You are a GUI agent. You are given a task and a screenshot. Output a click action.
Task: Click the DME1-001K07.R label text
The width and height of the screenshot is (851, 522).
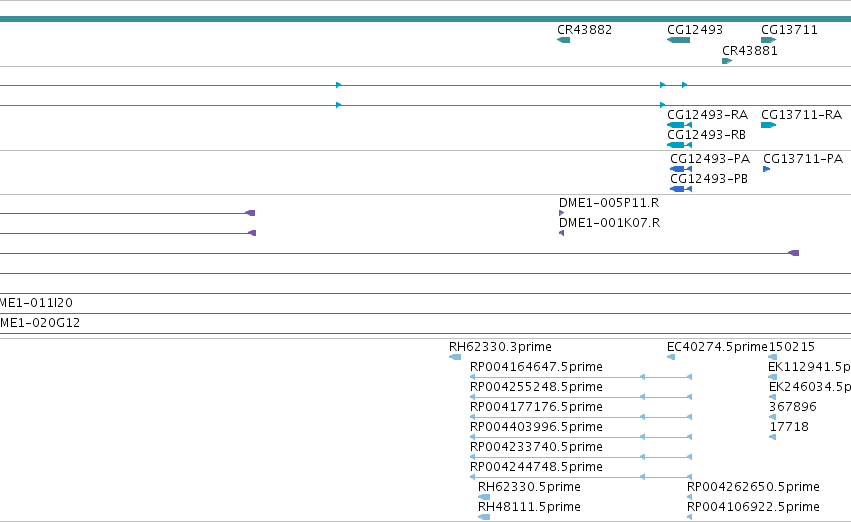click(x=609, y=223)
